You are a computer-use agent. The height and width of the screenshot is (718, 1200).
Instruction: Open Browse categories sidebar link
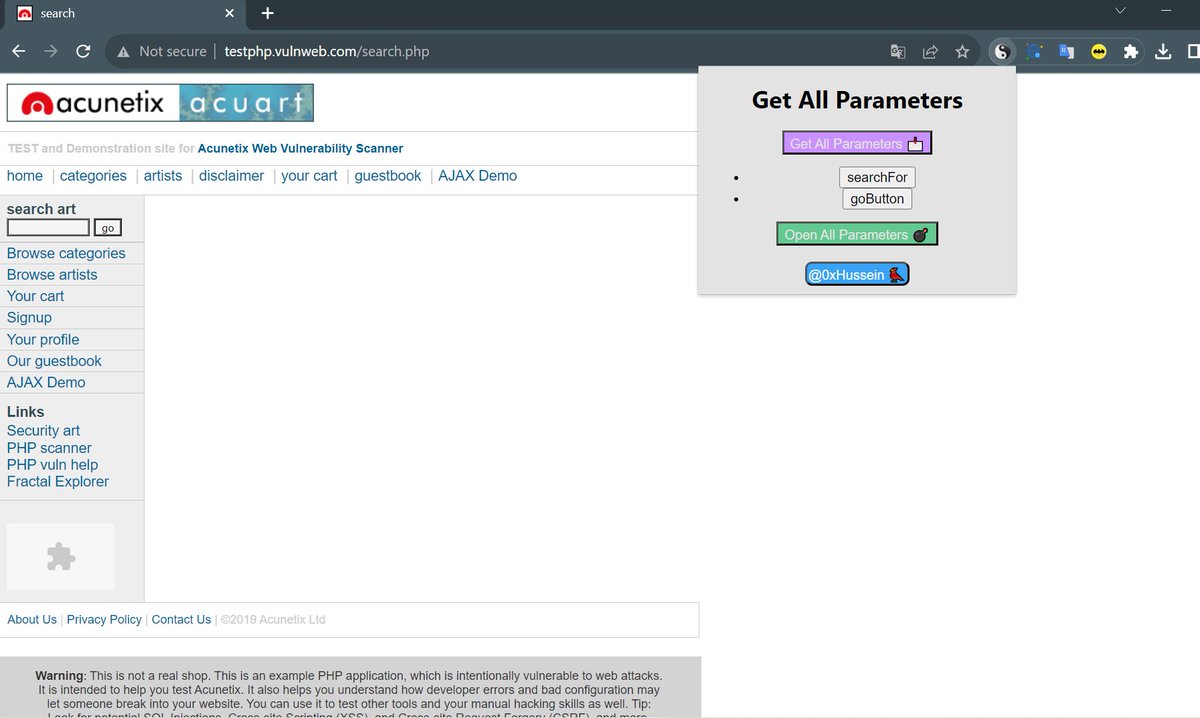(66, 254)
